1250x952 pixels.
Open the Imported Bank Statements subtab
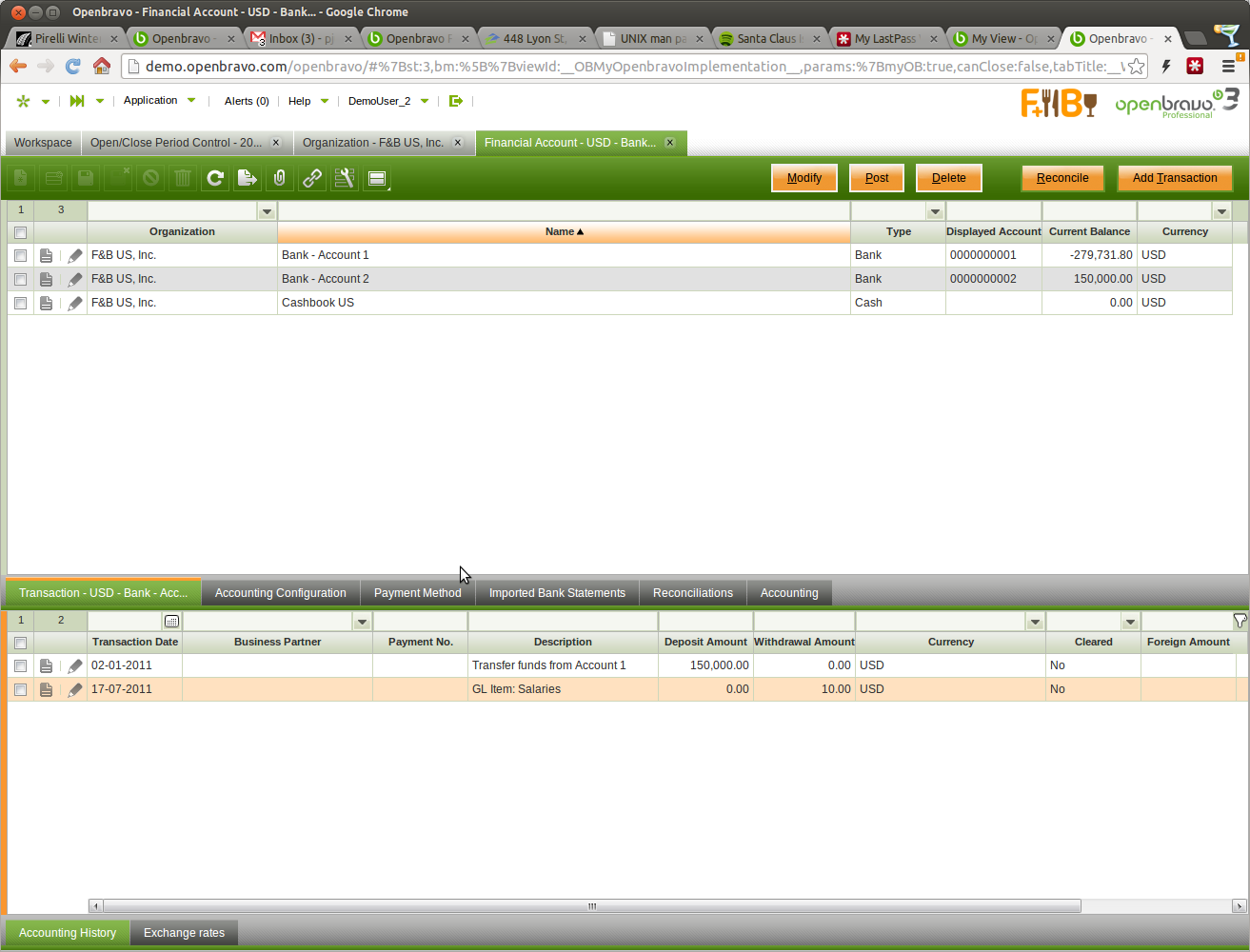click(x=557, y=593)
